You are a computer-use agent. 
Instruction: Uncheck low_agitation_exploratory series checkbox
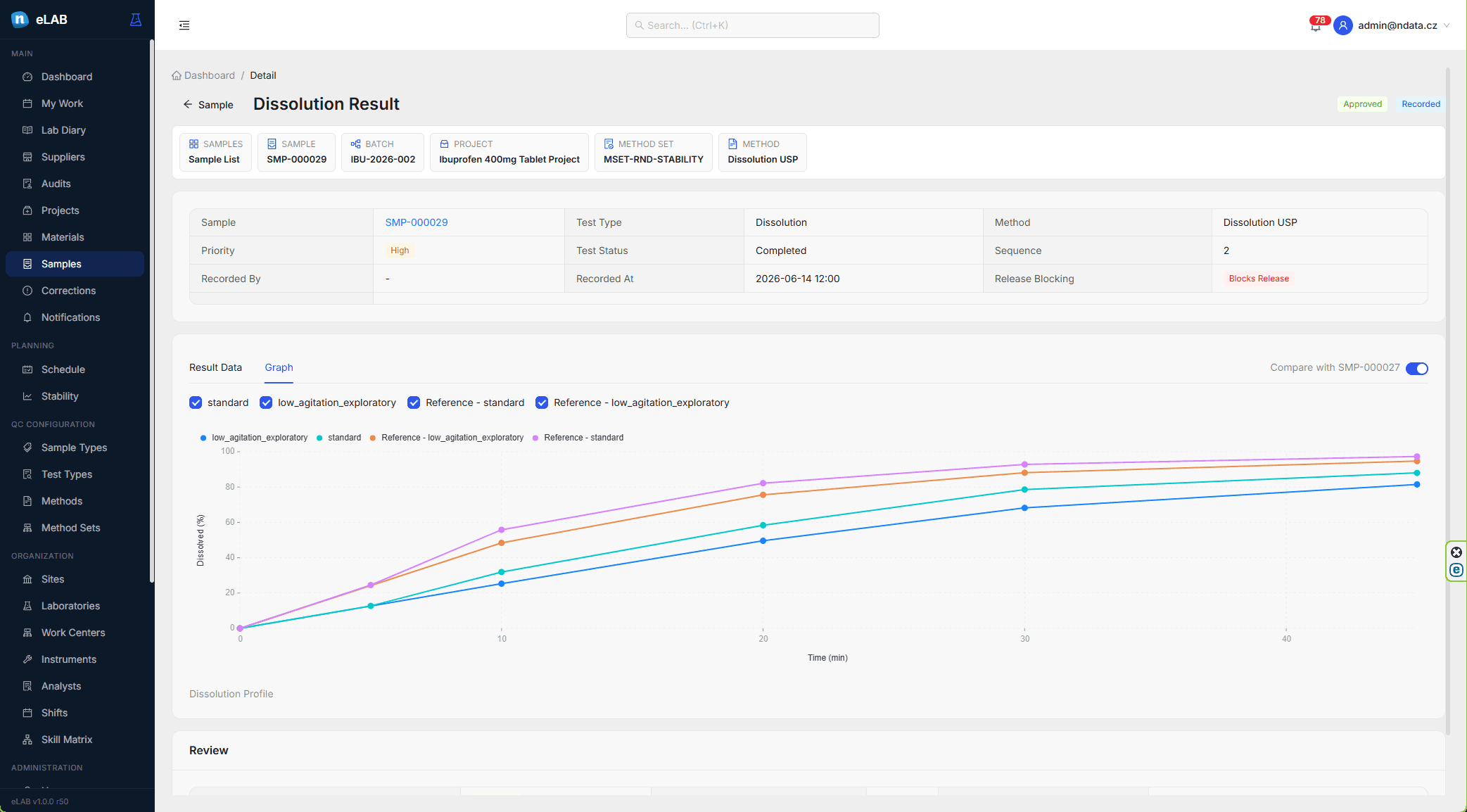click(x=266, y=402)
